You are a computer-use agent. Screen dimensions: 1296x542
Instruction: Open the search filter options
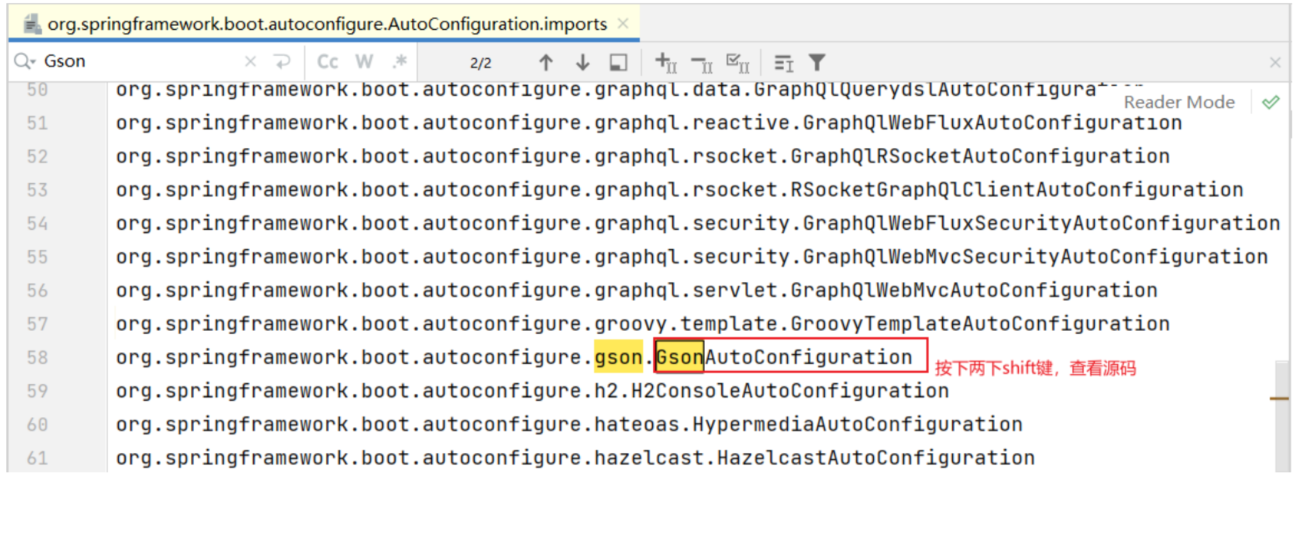pos(817,62)
